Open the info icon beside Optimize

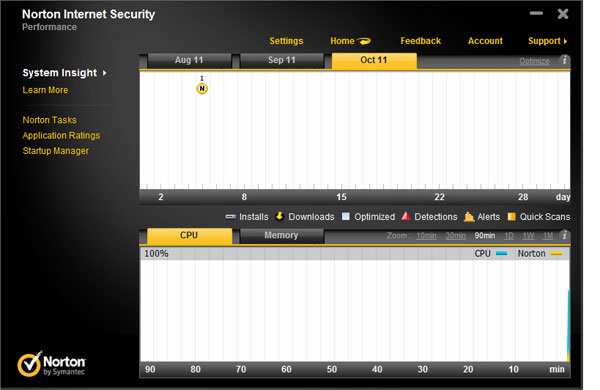(564, 60)
